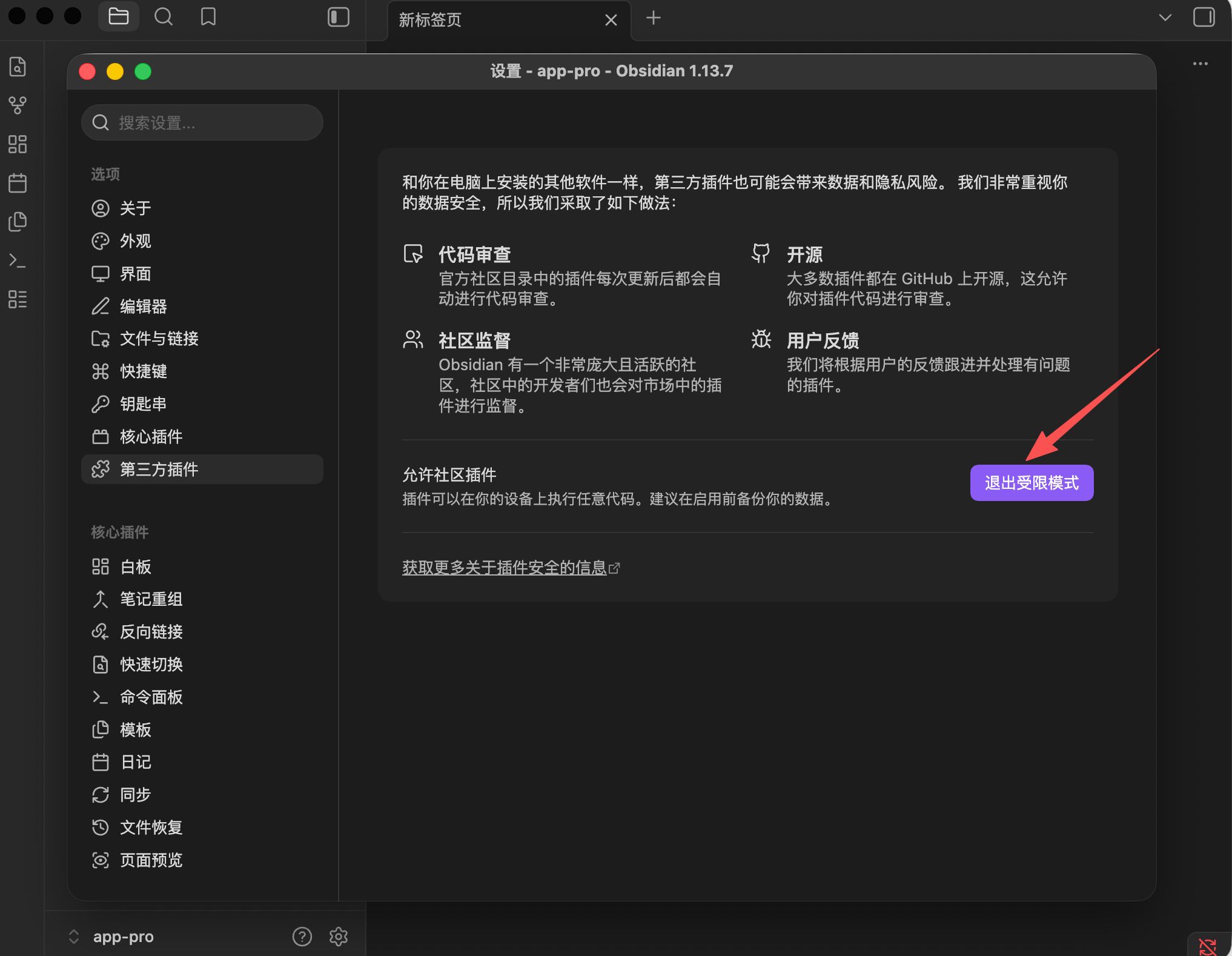
Task: Select 第三方插件 settings section
Action: [x=202, y=470]
